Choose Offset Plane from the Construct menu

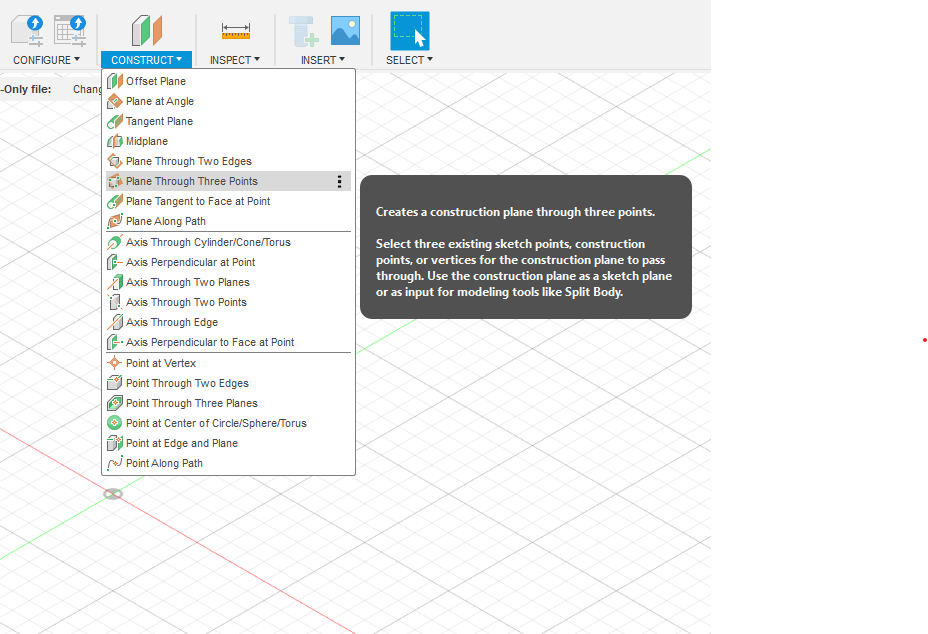[155, 81]
